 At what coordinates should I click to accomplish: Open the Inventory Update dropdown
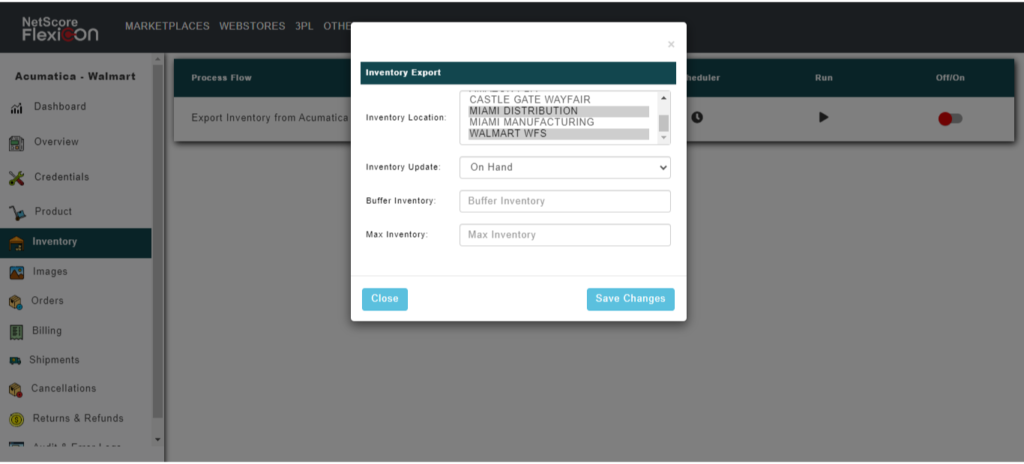pos(565,167)
